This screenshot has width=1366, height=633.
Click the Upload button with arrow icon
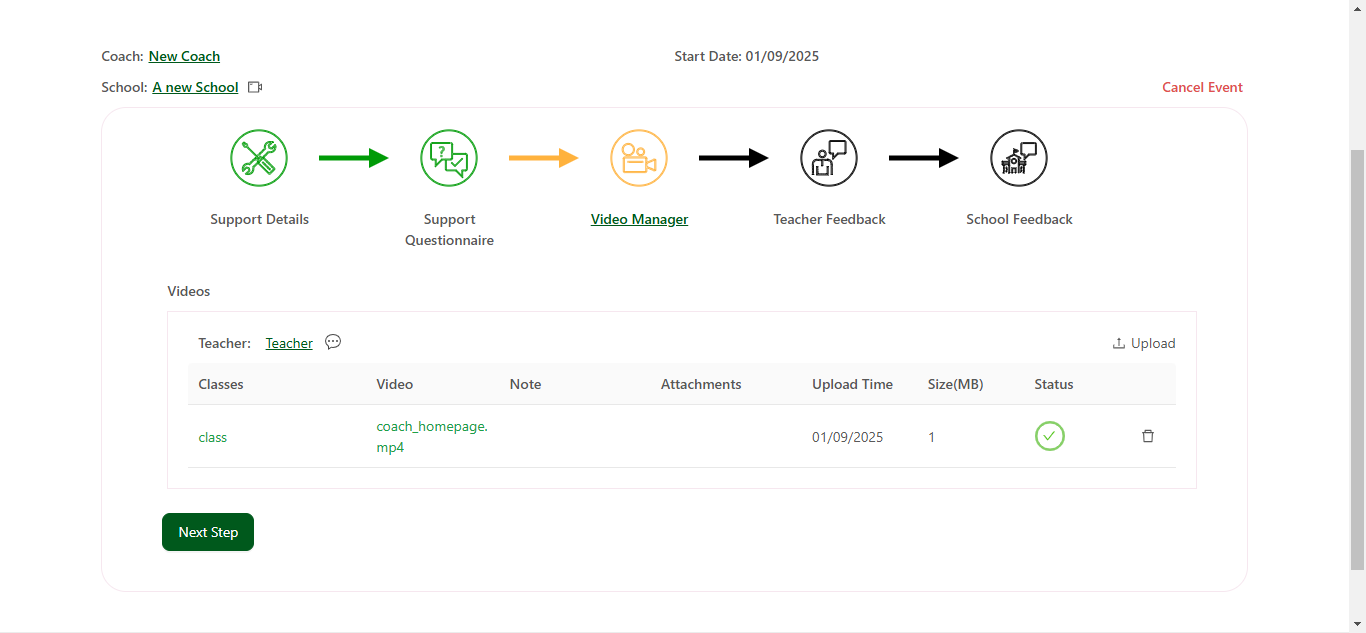tap(1144, 343)
